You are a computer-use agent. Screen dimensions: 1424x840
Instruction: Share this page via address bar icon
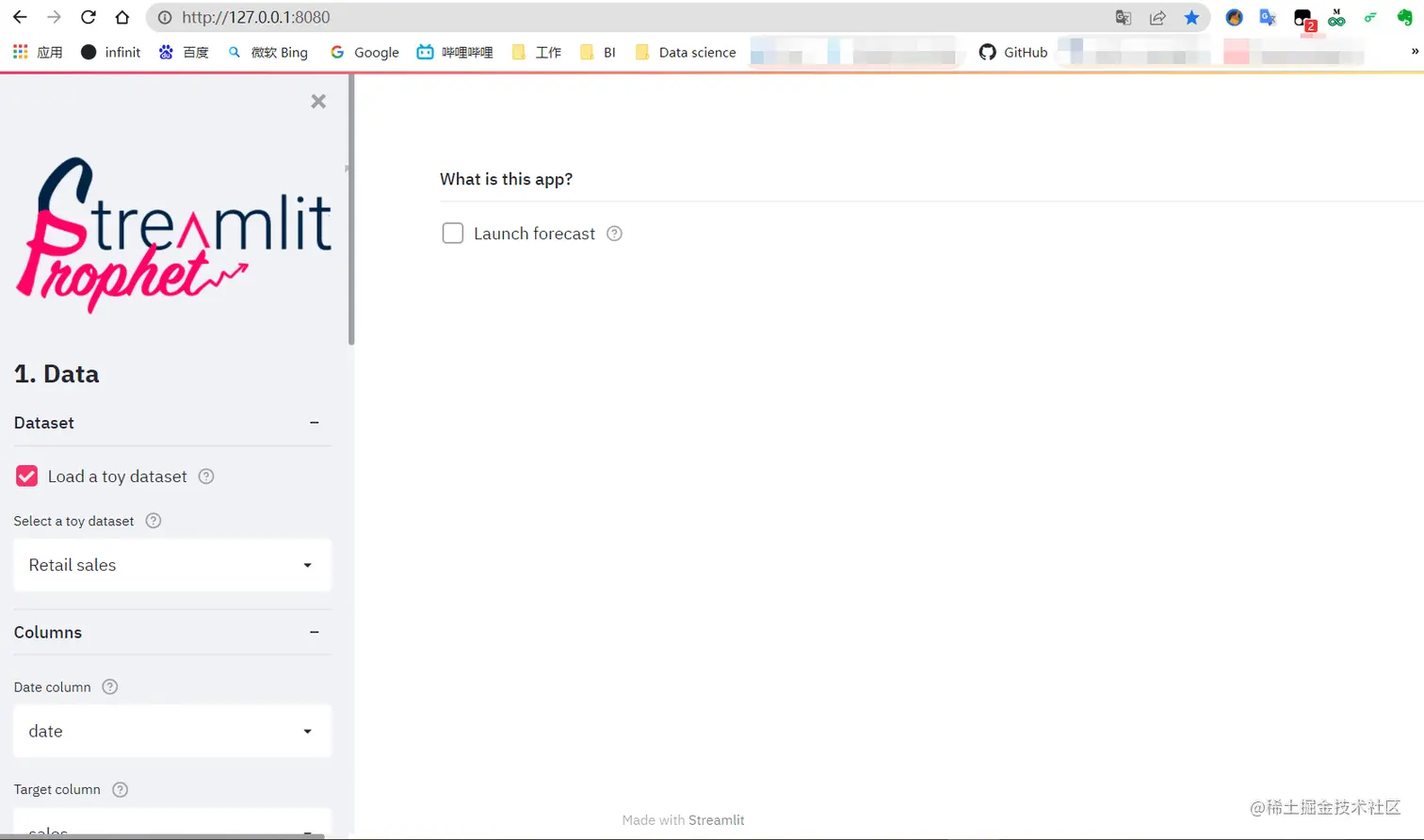click(1157, 17)
